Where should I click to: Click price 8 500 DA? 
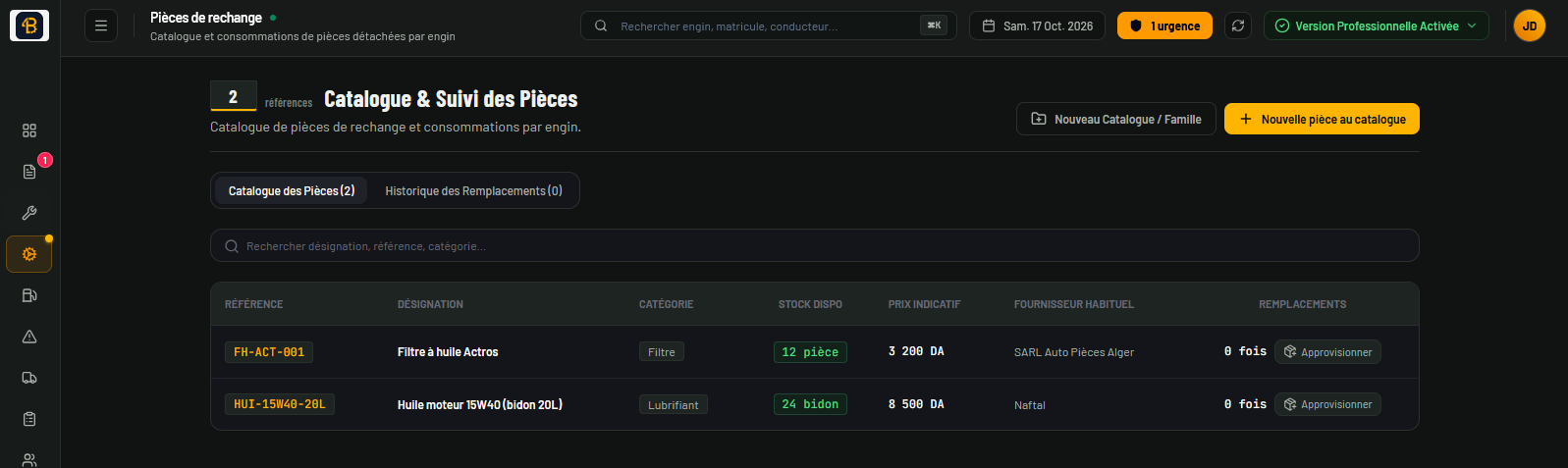(x=916, y=404)
